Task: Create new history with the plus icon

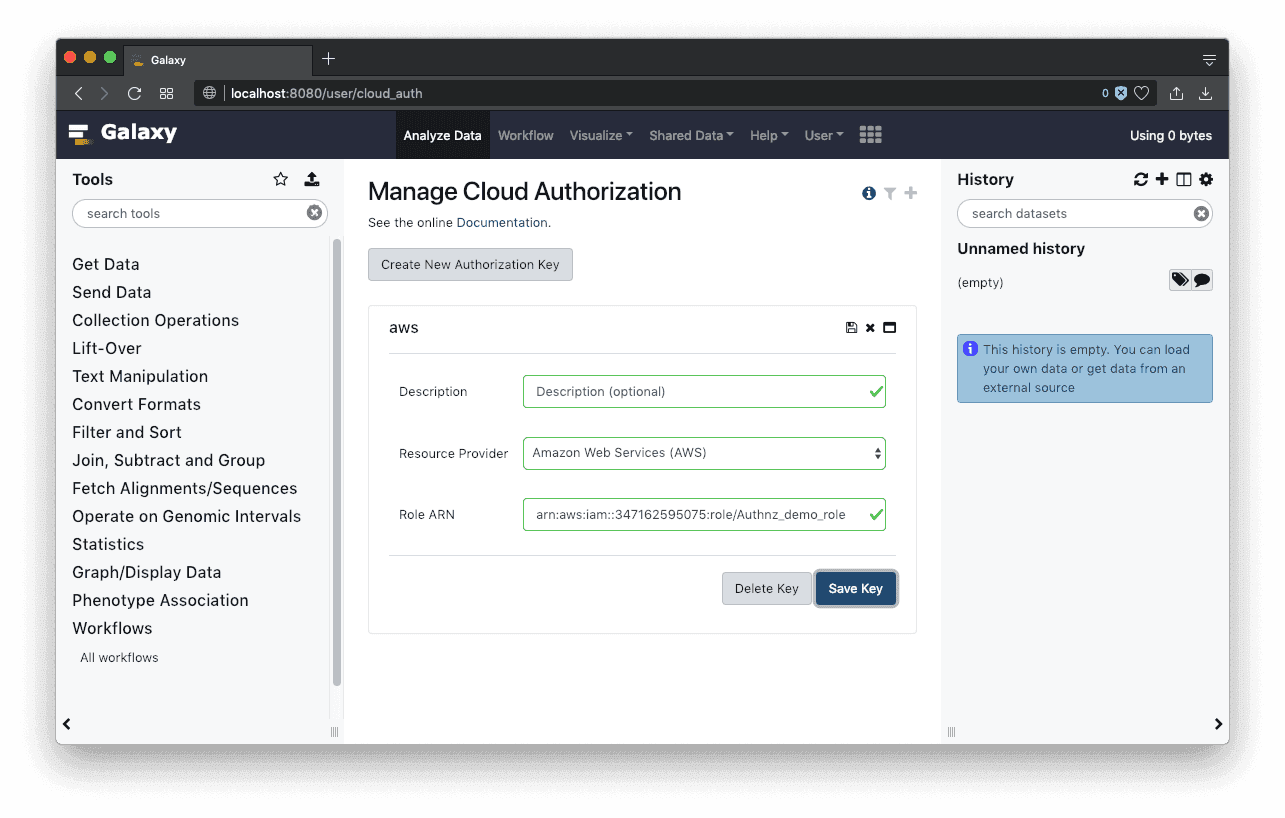Action: (x=1162, y=179)
